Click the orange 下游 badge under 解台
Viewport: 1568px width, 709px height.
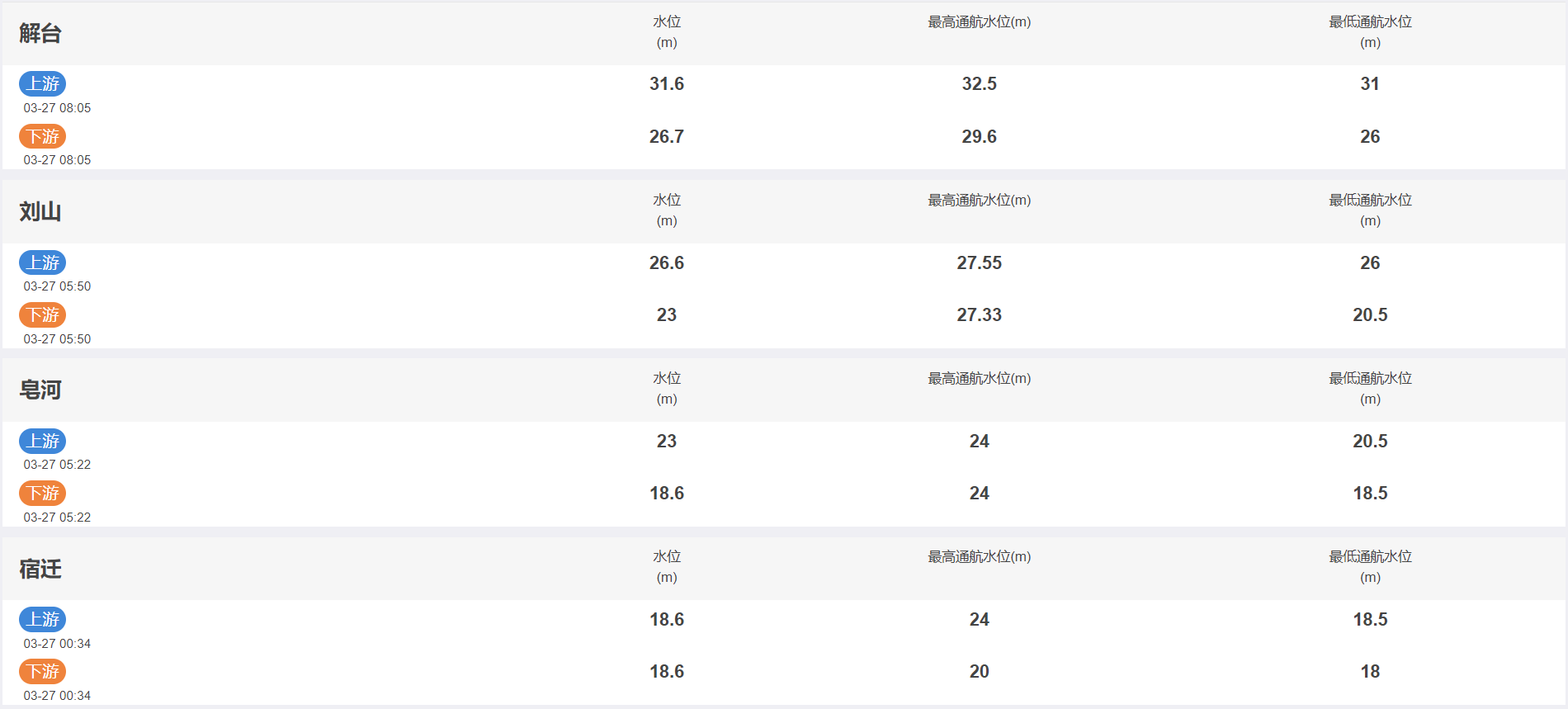(x=42, y=136)
